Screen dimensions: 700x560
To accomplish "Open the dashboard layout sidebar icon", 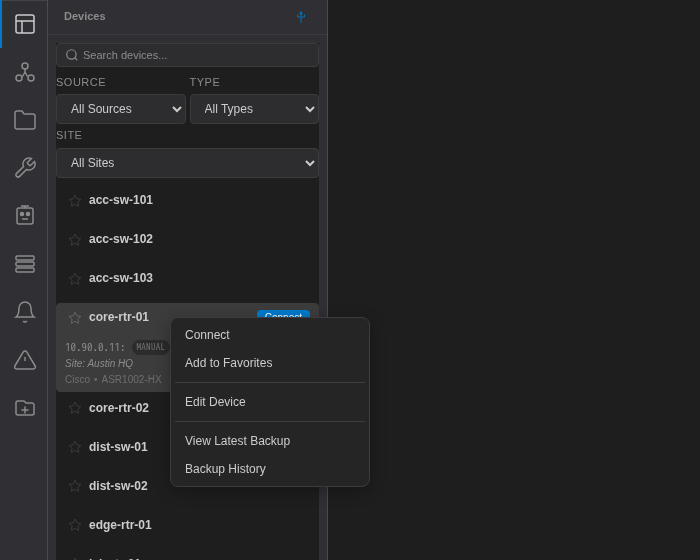I will (x=25, y=24).
